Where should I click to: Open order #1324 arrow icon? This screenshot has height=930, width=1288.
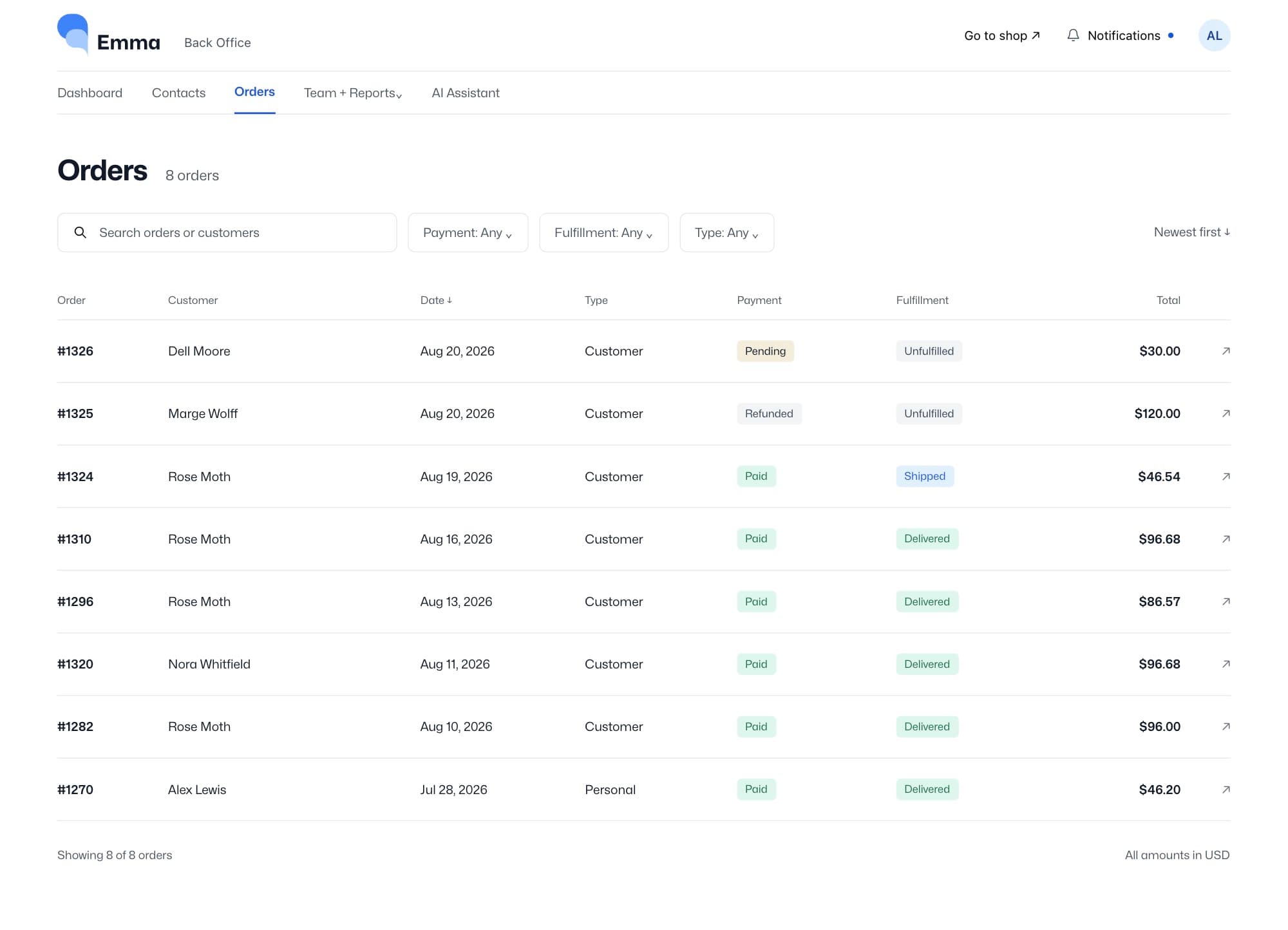click(1226, 477)
